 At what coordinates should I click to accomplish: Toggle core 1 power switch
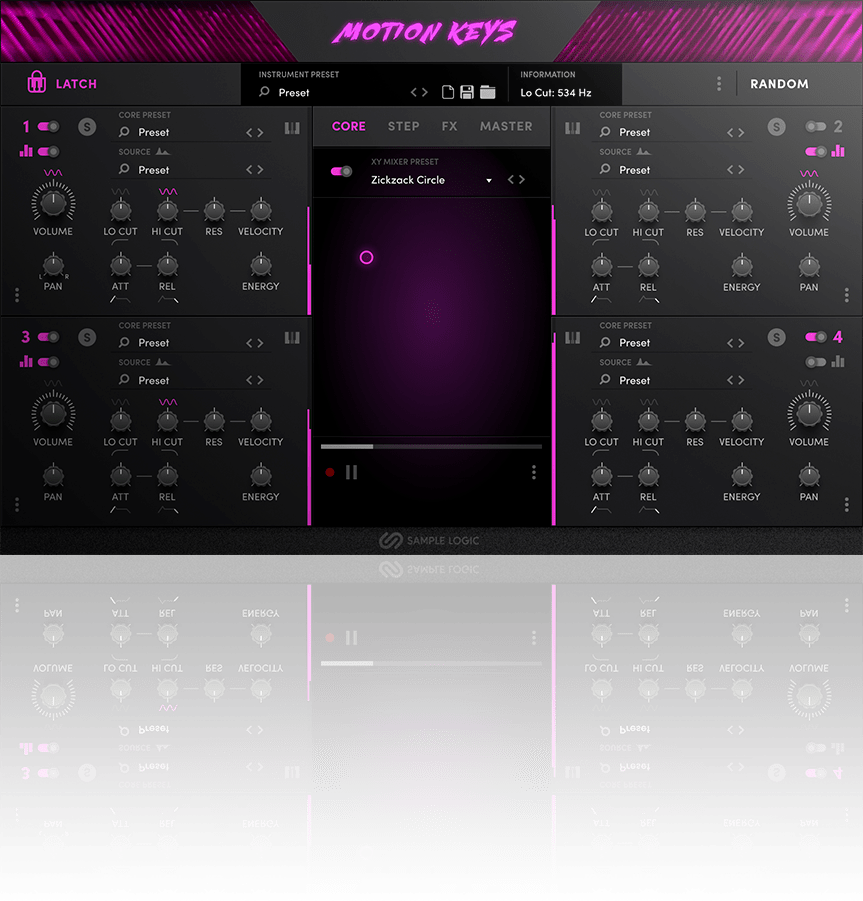[49, 126]
